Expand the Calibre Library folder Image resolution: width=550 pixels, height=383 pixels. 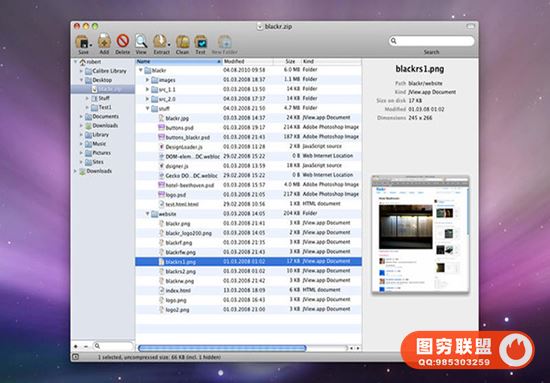coord(81,71)
